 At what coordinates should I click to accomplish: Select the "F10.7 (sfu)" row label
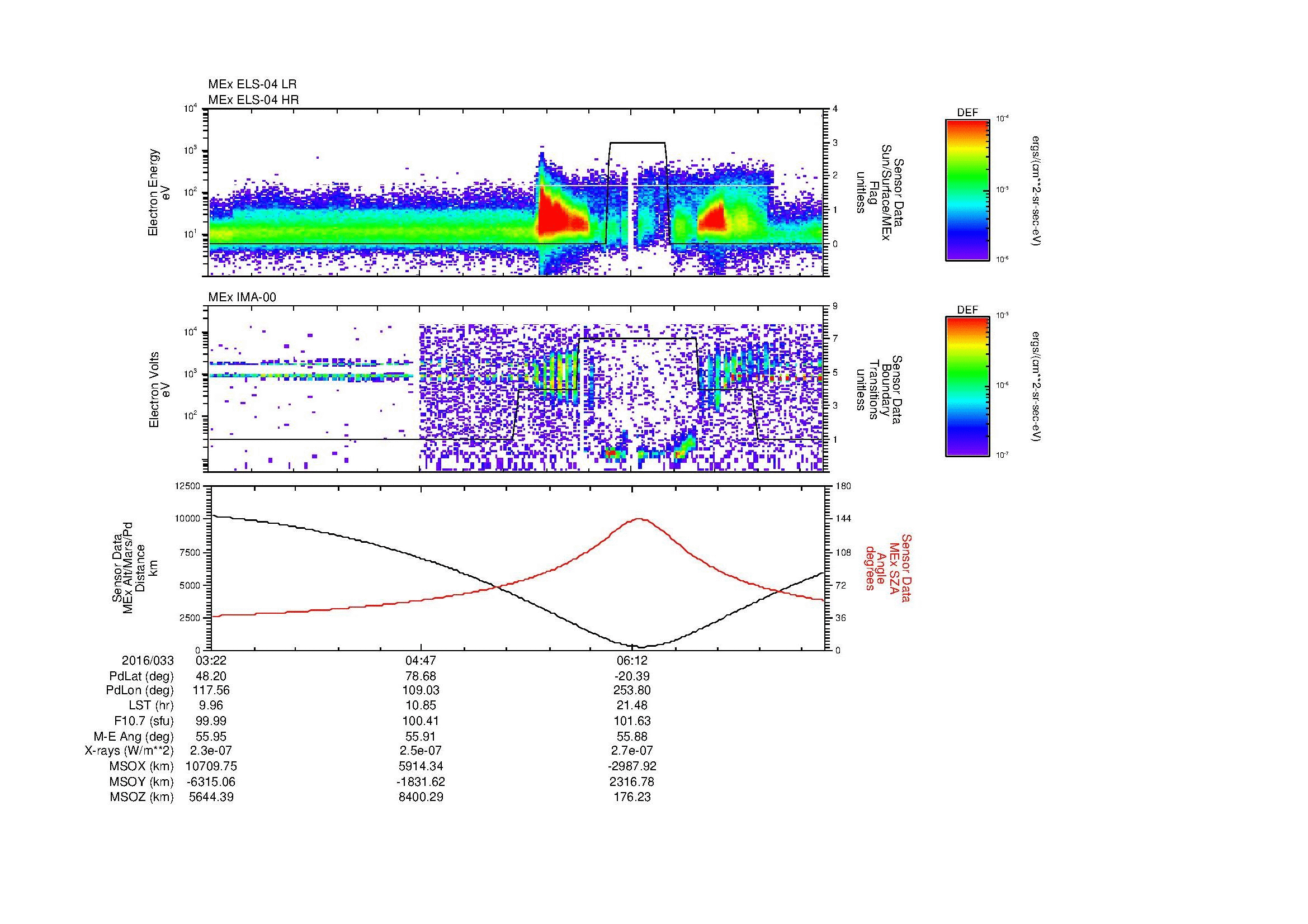[x=144, y=721]
